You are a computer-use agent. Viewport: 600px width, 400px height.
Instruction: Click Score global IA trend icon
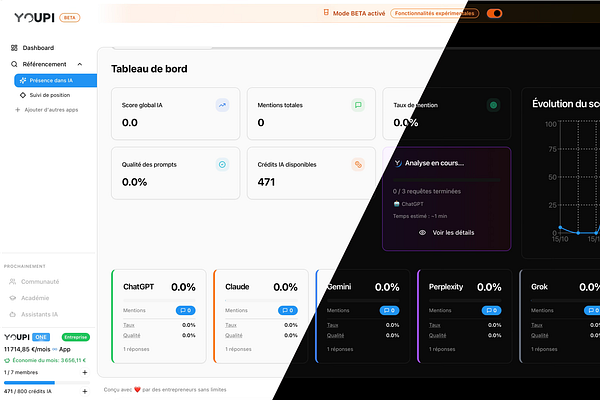tap(222, 105)
